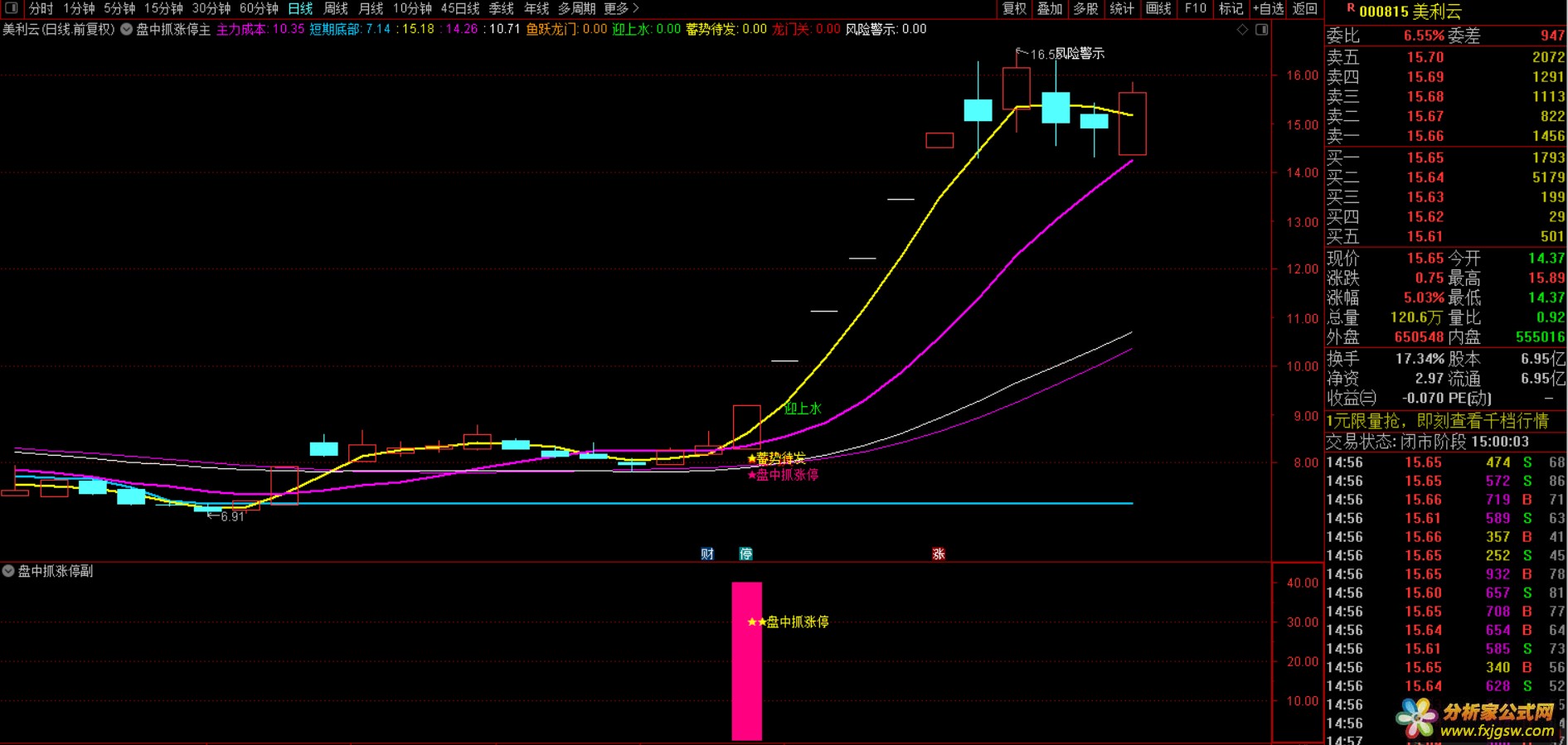The width and height of the screenshot is (1568, 745).
Task: Open the F10 company info
Action: pyautogui.click(x=1196, y=8)
